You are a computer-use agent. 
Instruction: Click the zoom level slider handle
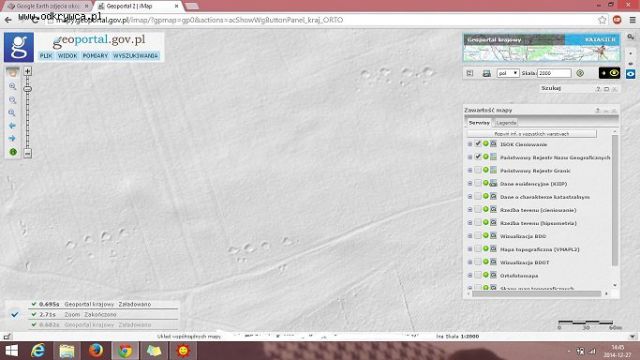27,89
